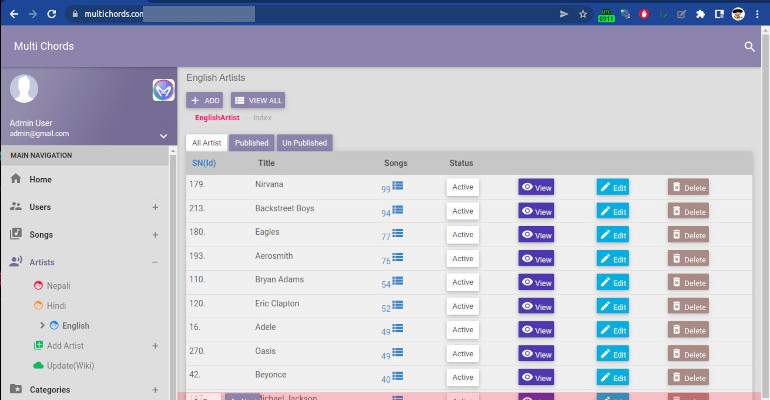This screenshot has height=400, width=770.
Task: Click the VIEW ALL button
Action: tap(258, 100)
